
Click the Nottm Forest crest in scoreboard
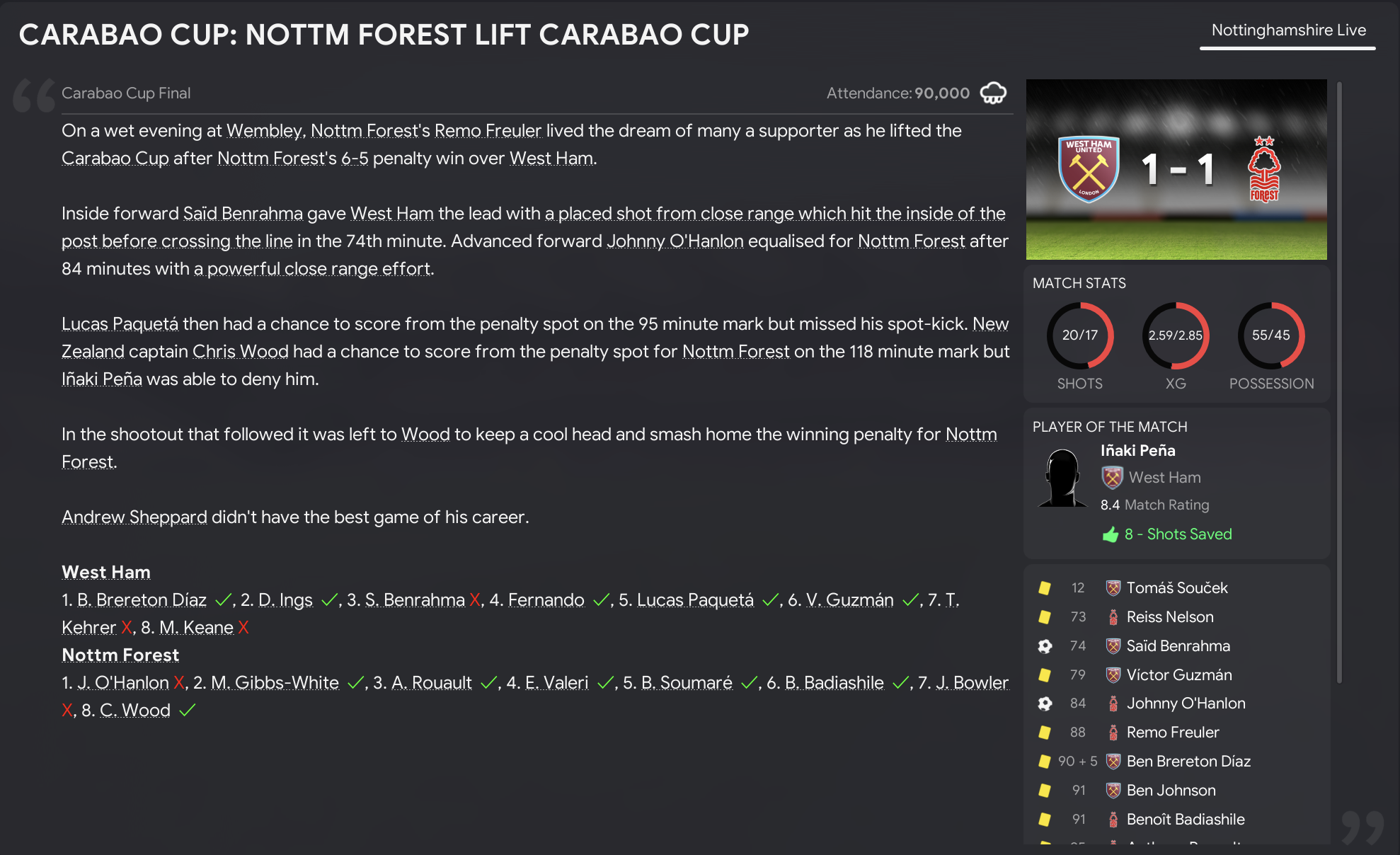pyautogui.click(x=1264, y=169)
